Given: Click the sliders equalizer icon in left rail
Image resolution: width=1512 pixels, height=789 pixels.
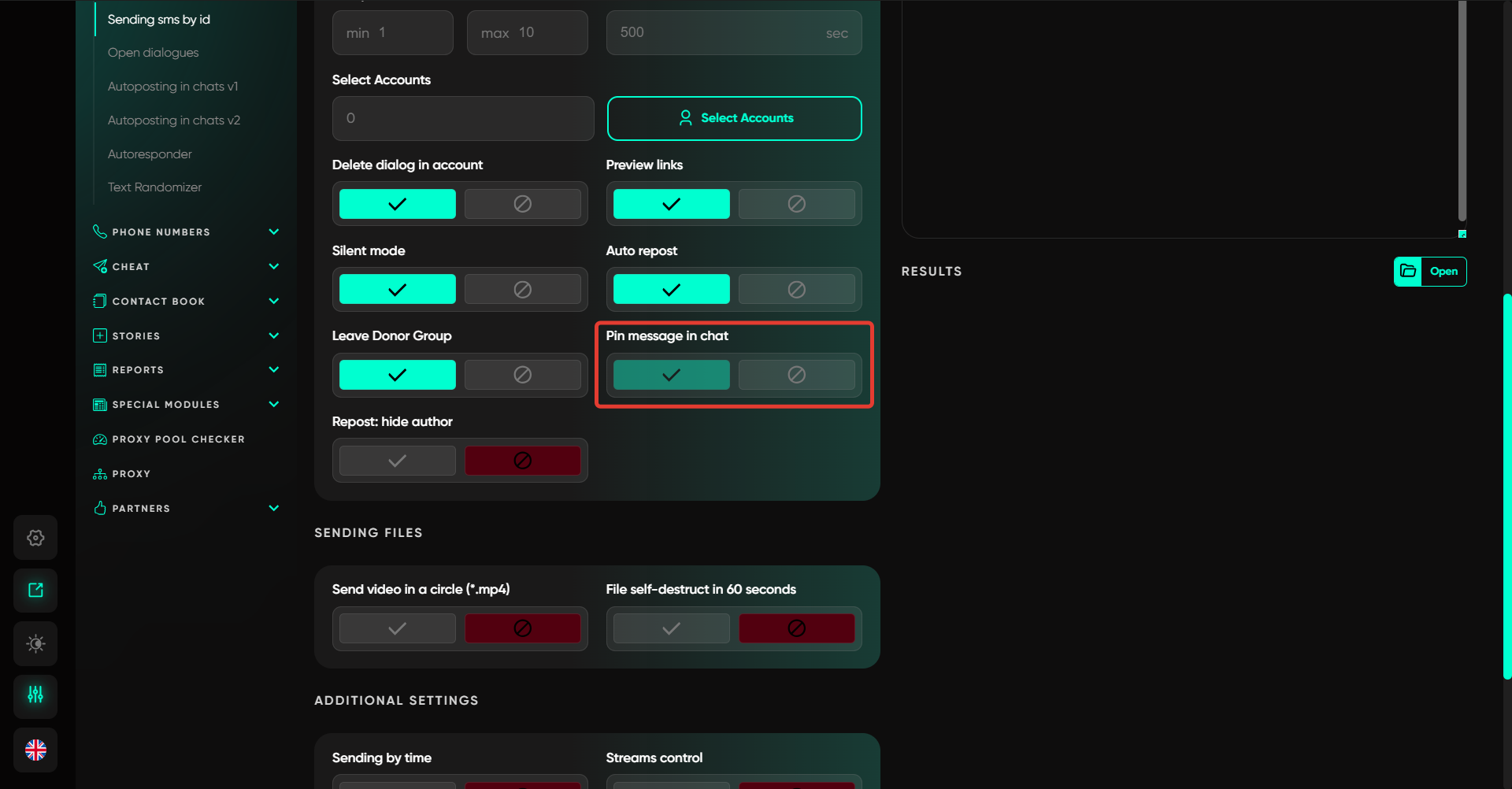Looking at the screenshot, I should pyautogui.click(x=35, y=695).
